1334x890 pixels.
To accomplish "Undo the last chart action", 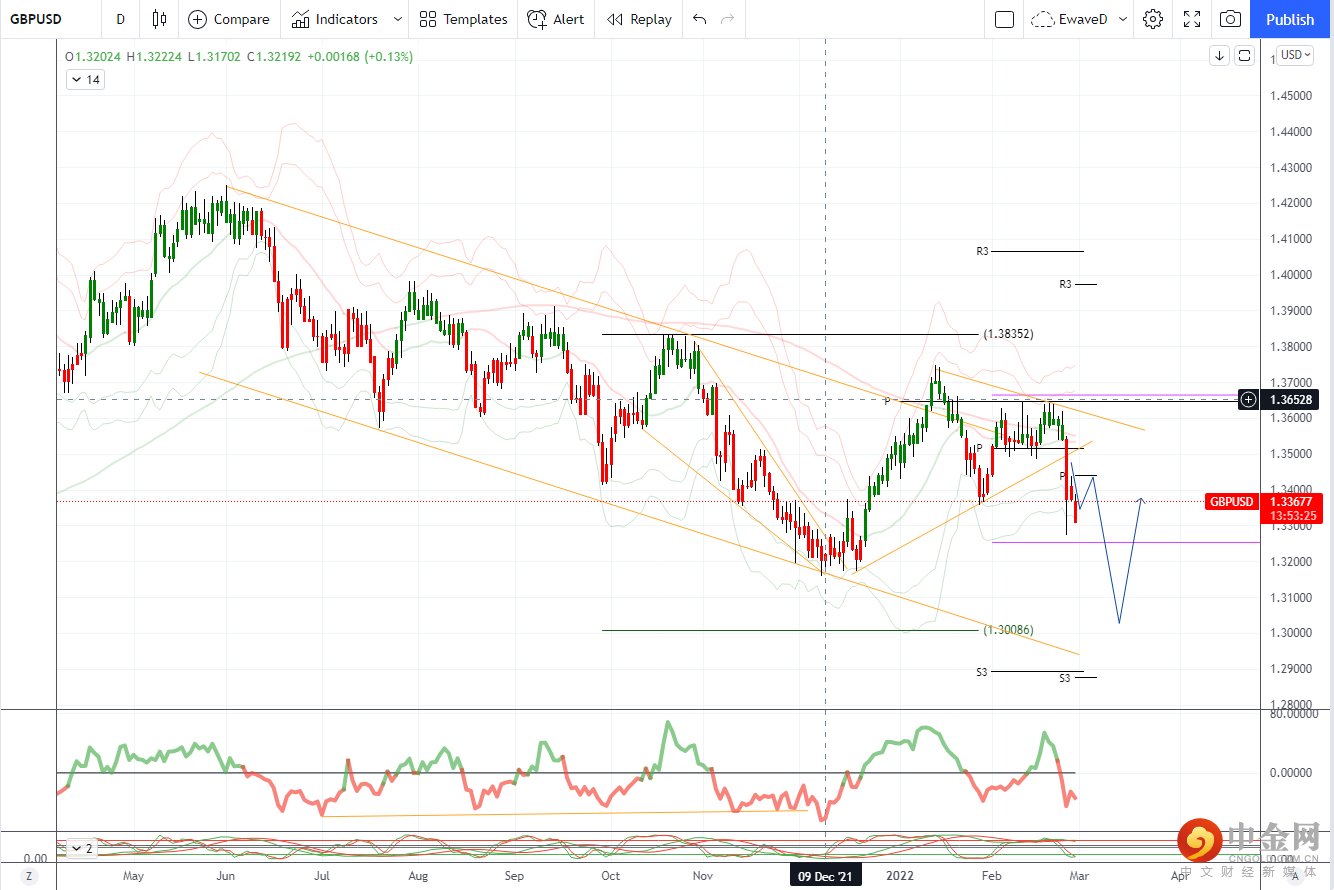I will (x=699, y=19).
